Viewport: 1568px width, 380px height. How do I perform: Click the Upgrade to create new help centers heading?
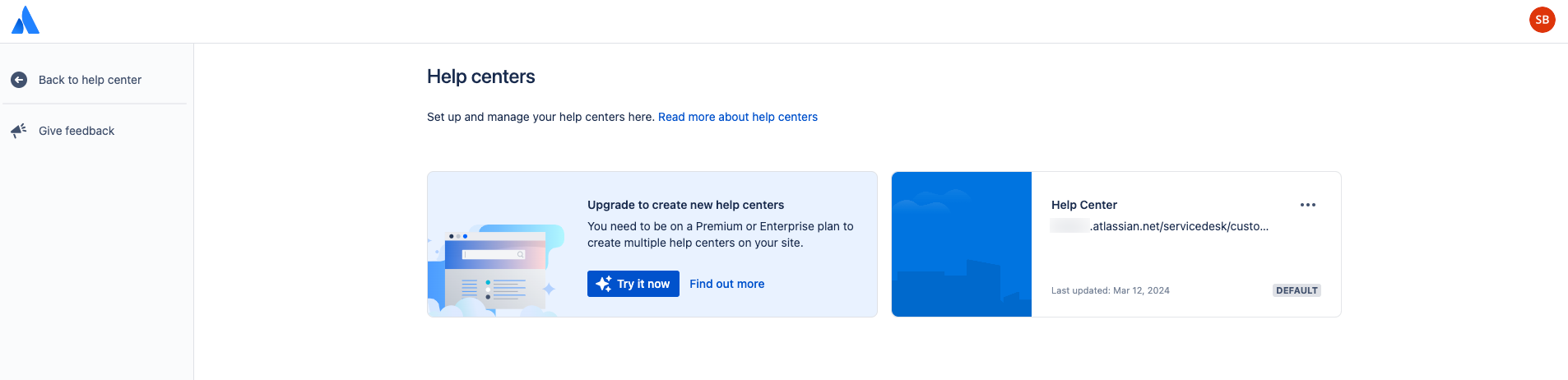click(685, 205)
